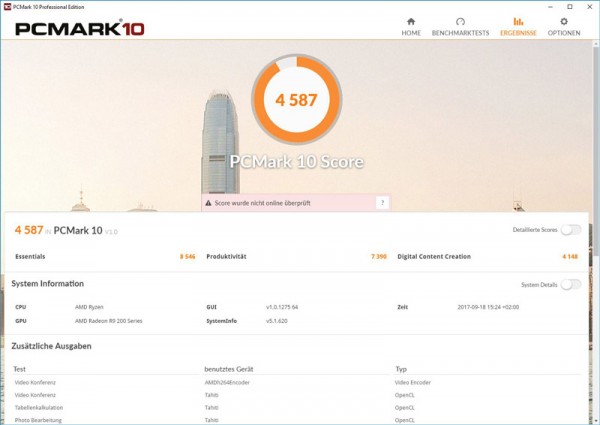Click the warning triangle in the score banner
Viewport: 600px width, 425px height.
[x=209, y=203]
